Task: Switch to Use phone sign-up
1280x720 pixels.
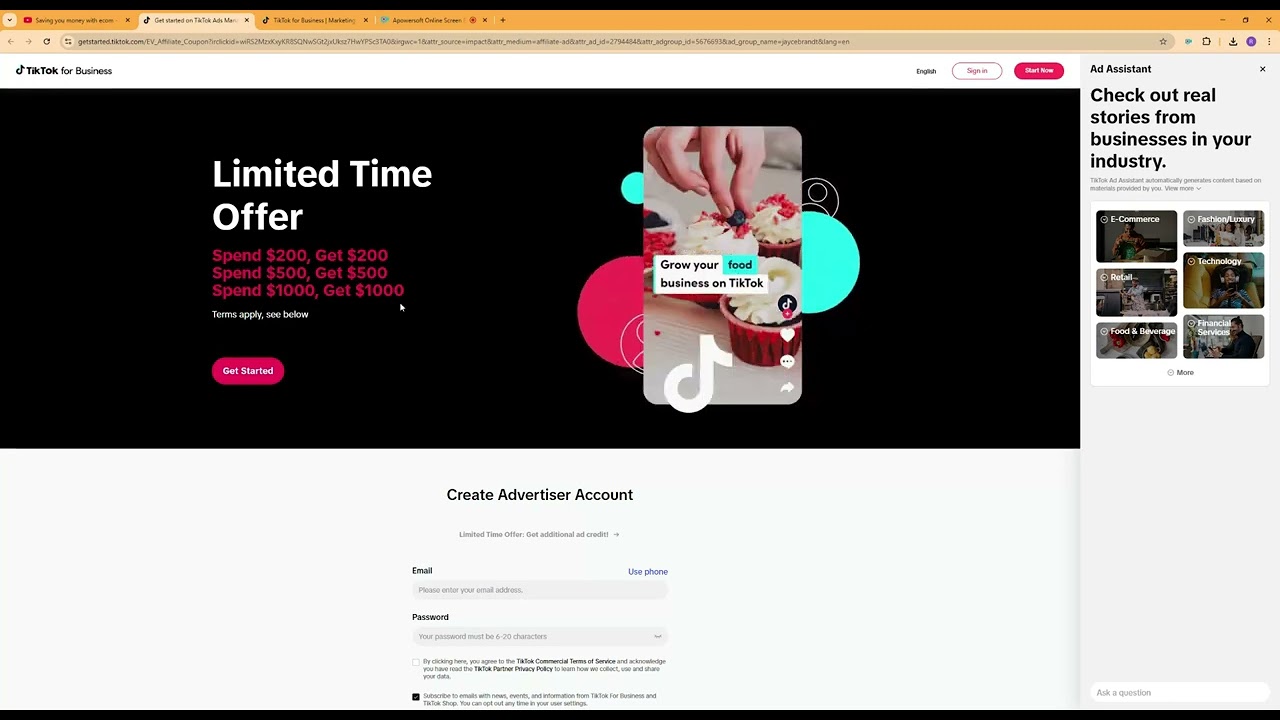Action: coord(648,572)
